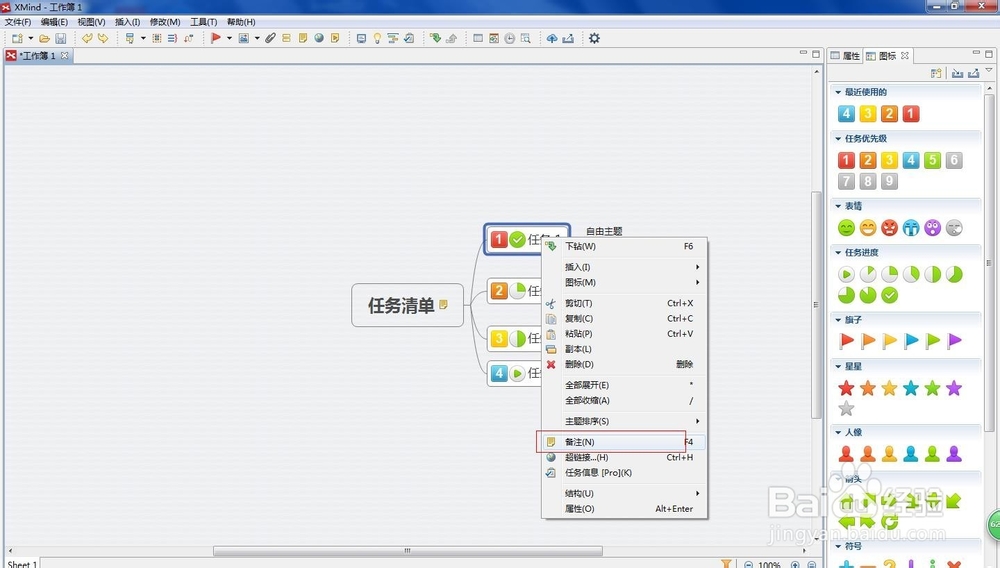Image resolution: width=1000 pixels, height=568 pixels.
Task: Collapse the 旗子 marker group
Action: point(838,320)
